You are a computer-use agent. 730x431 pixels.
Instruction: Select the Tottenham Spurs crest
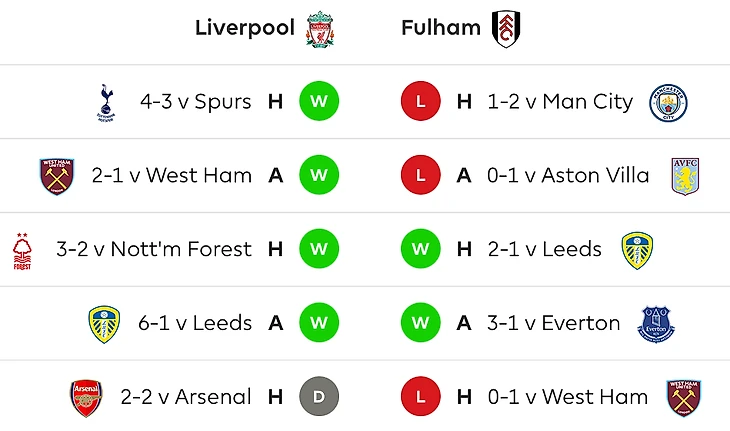[x=105, y=102]
